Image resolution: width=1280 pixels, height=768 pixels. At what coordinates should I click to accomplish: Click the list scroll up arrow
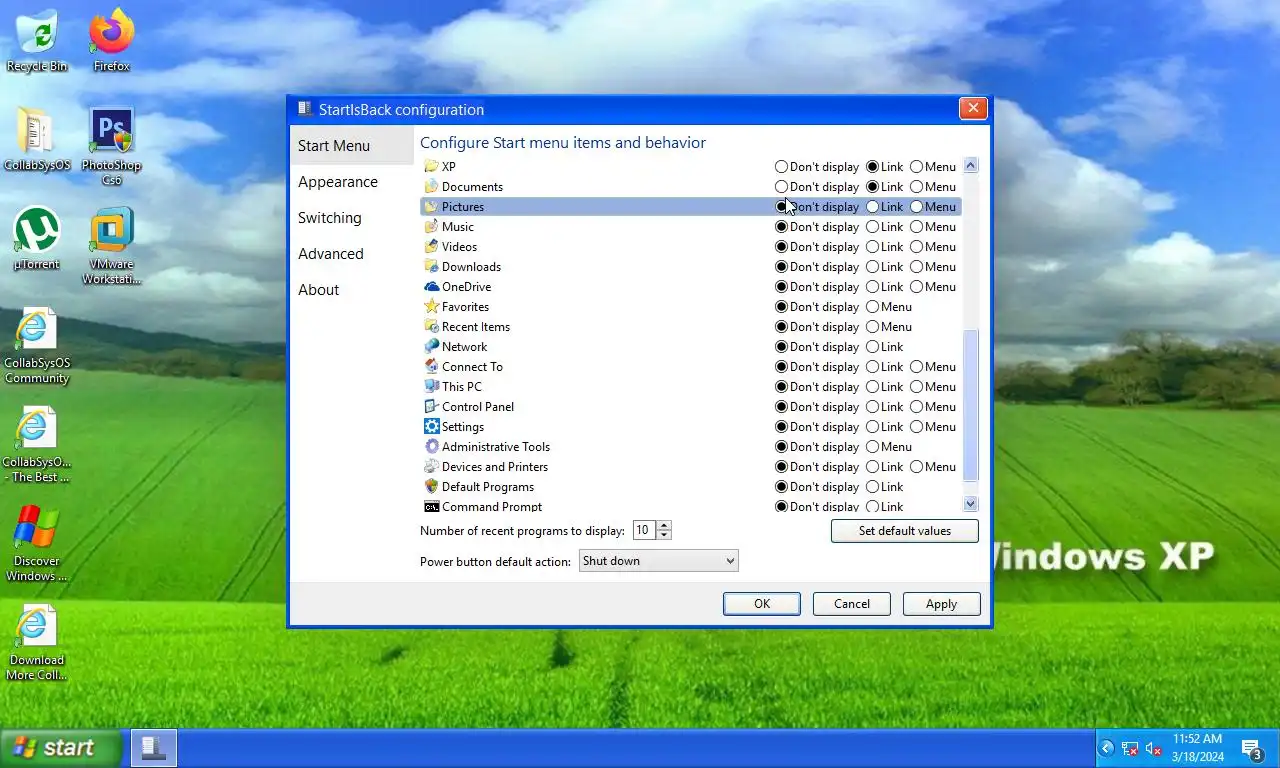click(x=971, y=166)
